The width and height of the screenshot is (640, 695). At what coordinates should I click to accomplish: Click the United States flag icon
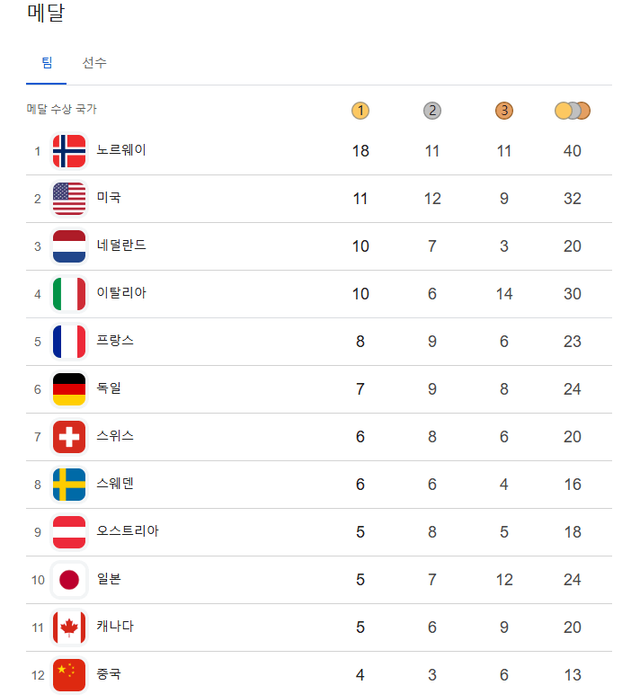point(69,199)
